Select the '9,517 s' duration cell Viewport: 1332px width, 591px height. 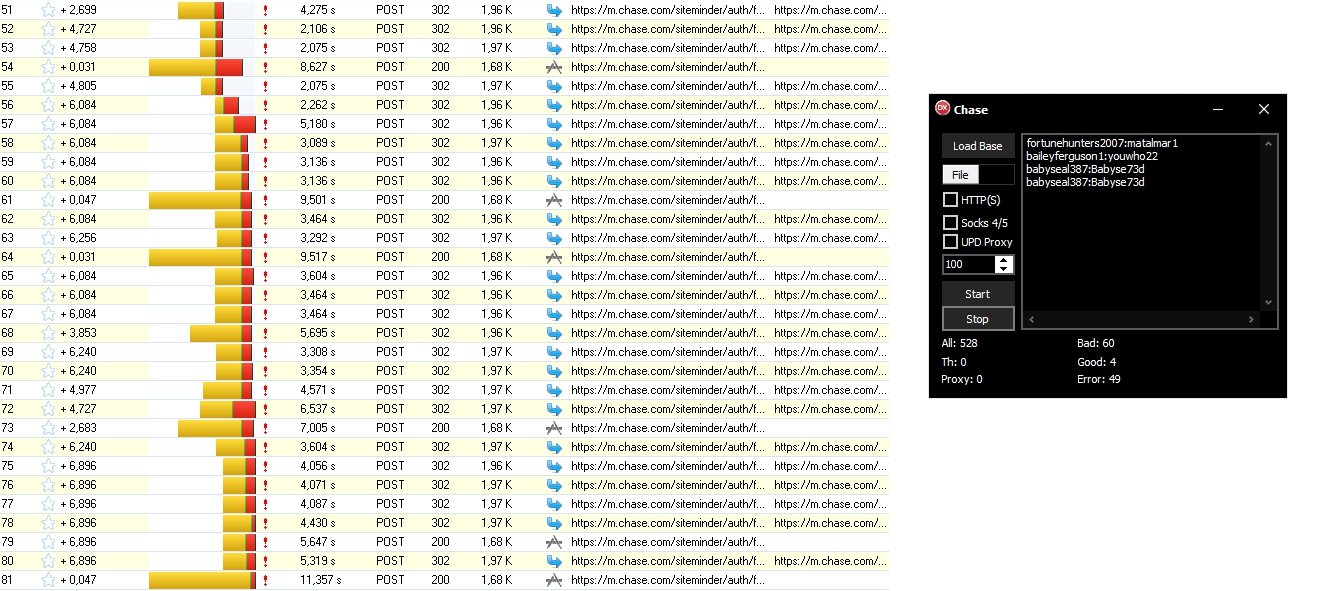[318, 257]
